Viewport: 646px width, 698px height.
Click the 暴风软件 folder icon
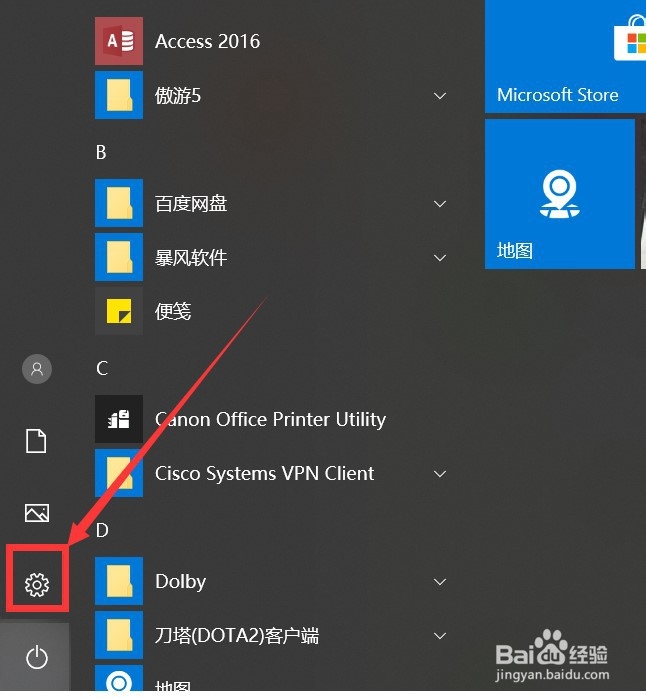(x=119, y=257)
